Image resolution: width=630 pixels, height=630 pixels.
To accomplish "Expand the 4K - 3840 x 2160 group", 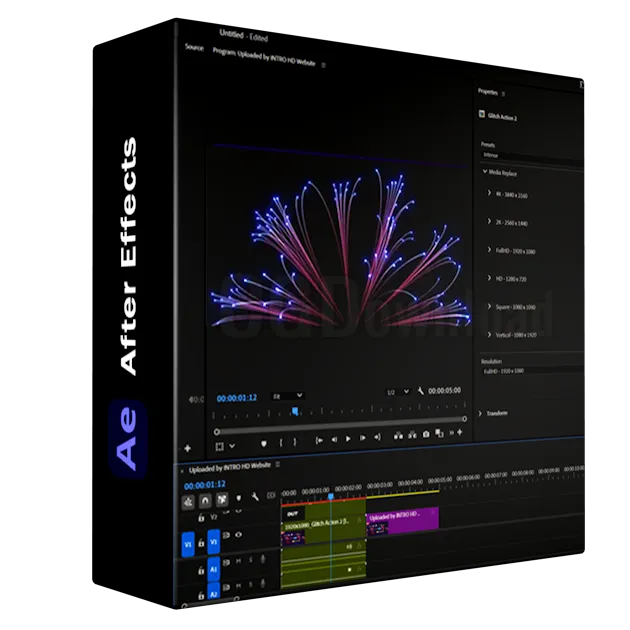I will click(489, 193).
